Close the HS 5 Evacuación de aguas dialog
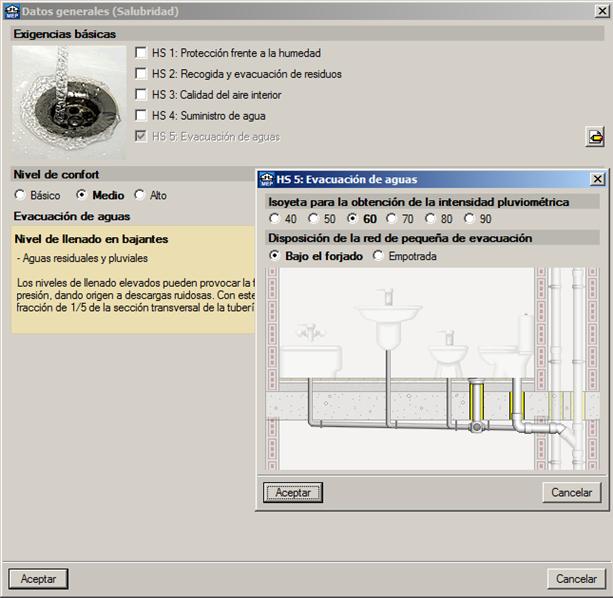 click(x=597, y=179)
